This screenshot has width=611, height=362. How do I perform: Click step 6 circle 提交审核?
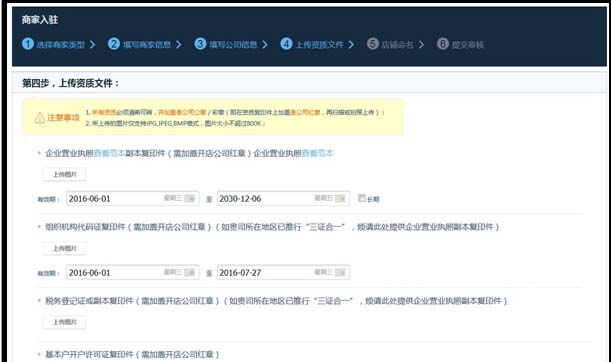coord(443,44)
